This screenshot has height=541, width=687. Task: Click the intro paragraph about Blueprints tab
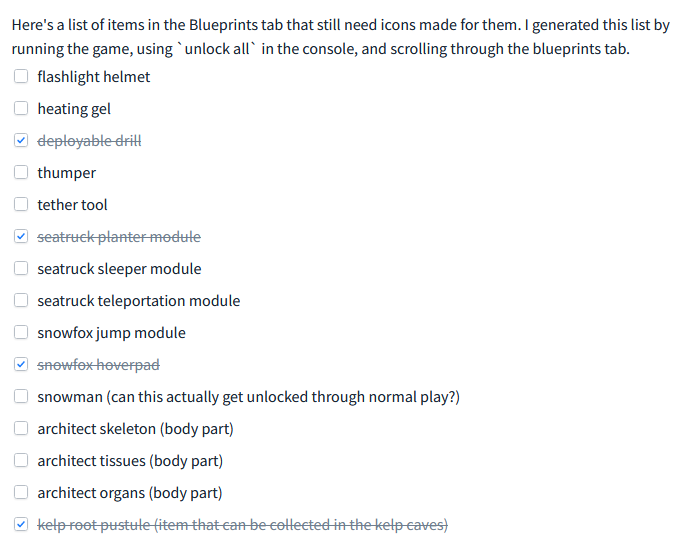tap(340, 37)
